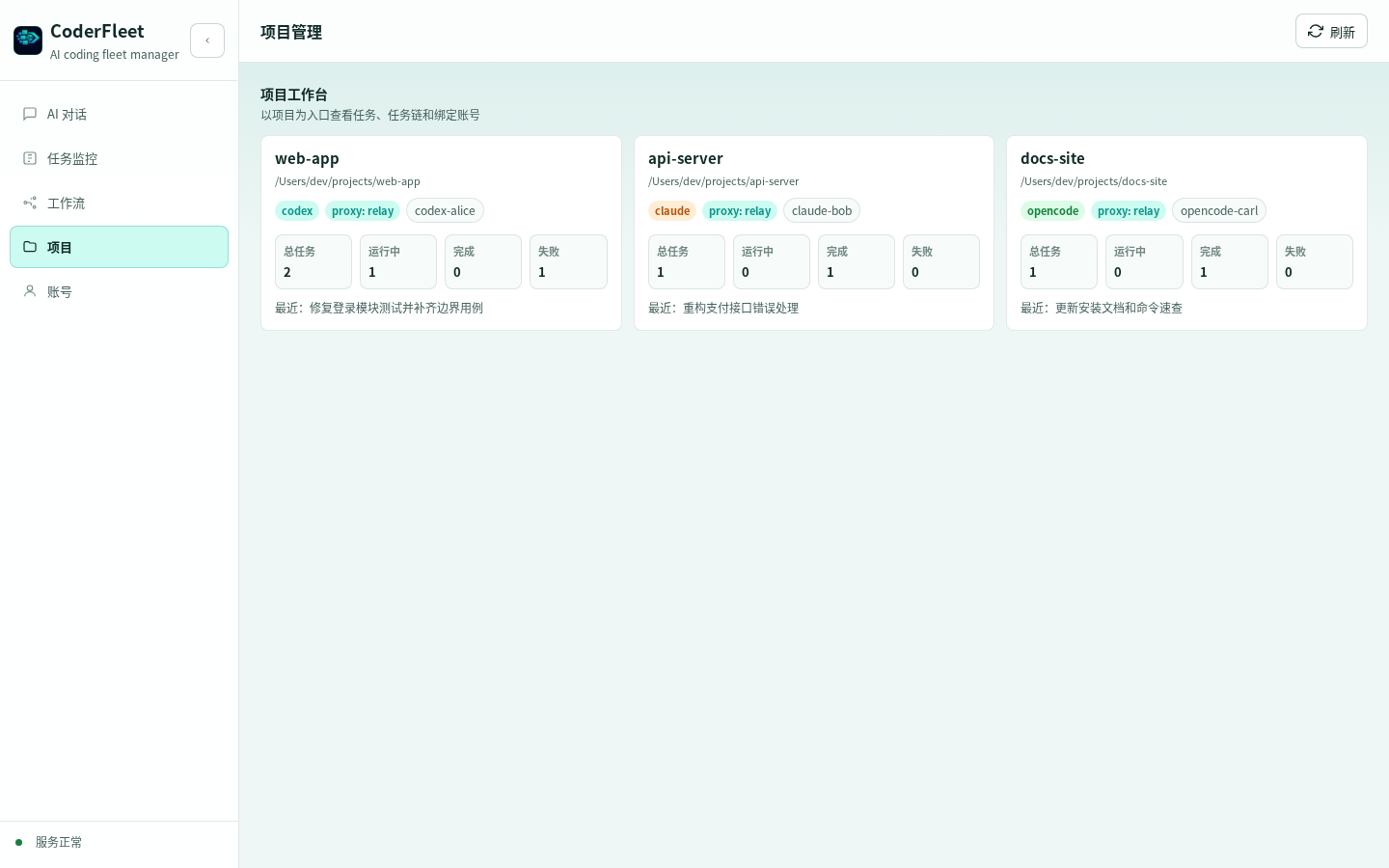The image size is (1389, 868).
Task: Click path /Users/dev/projects/docs-site
Action: (x=1094, y=181)
